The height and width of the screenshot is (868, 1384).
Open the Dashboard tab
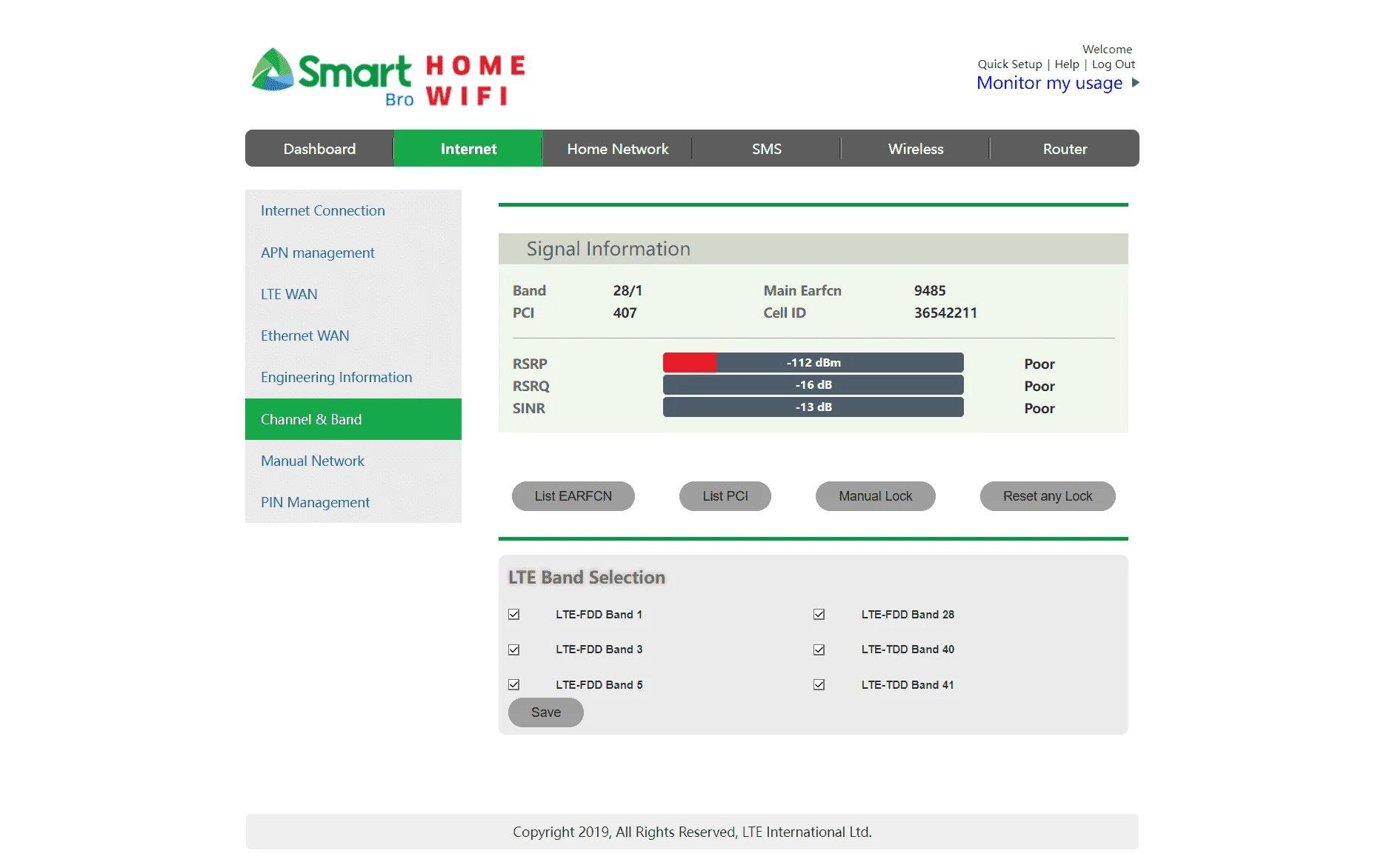[319, 149]
